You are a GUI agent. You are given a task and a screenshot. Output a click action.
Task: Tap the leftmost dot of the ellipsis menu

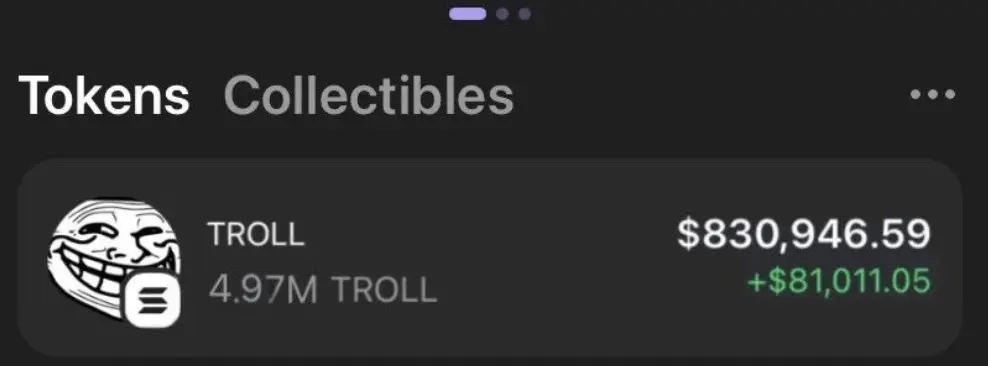click(917, 95)
